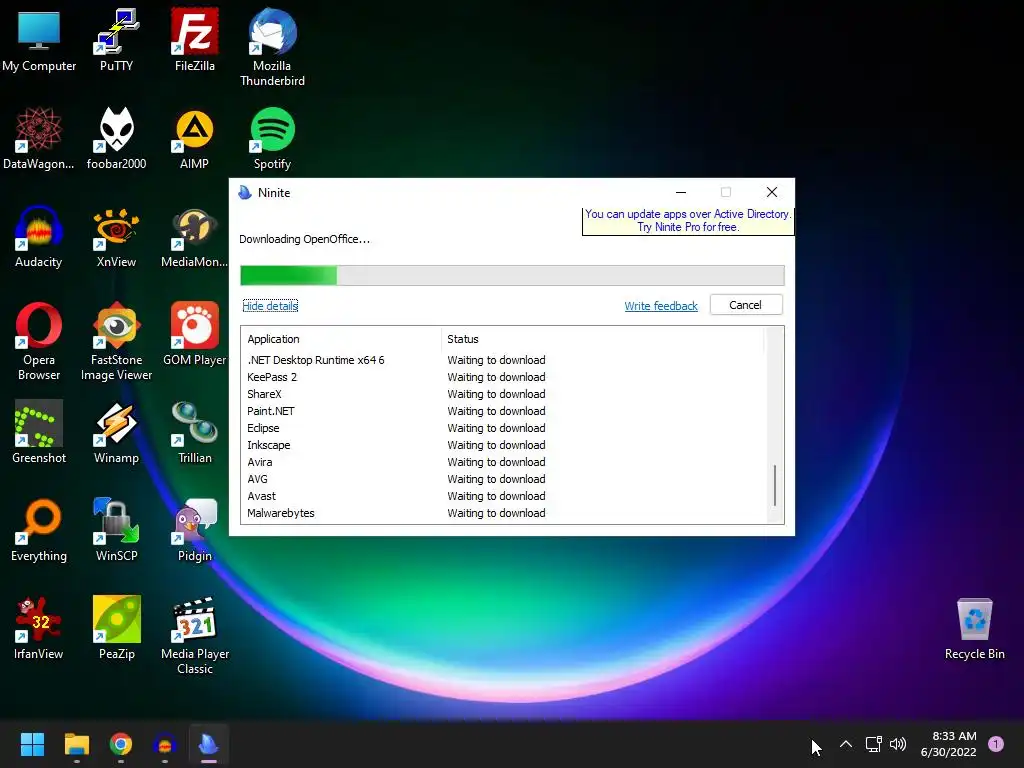Open the notification badge in taskbar

(996, 744)
